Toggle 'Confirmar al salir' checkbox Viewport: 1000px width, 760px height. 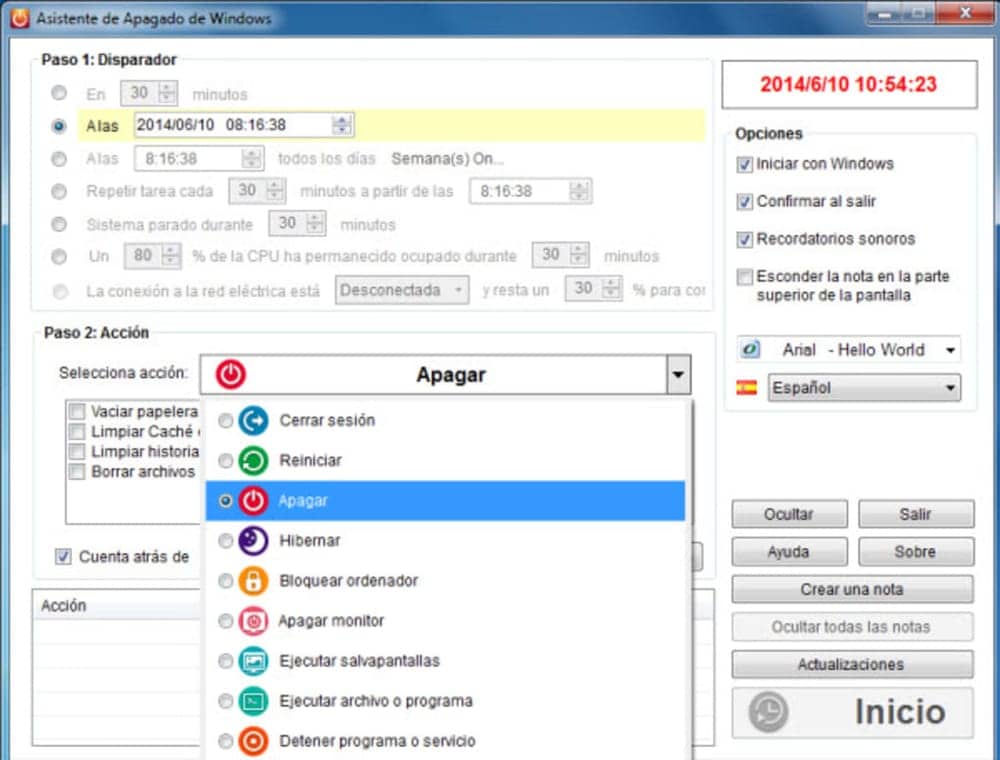(x=744, y=202)
